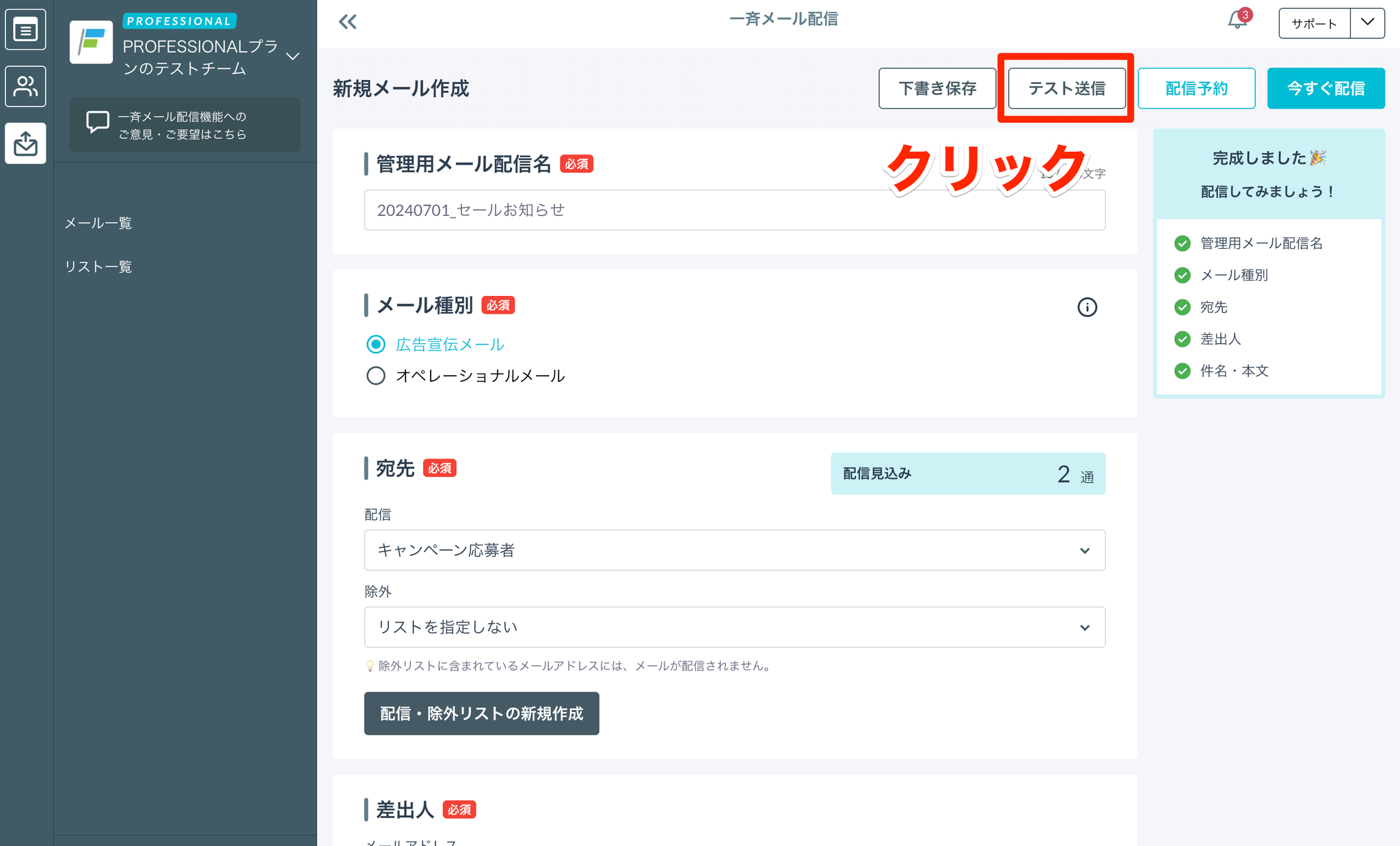The image size is (1400, 846).
Task: Click the 管理用メール配信名 input field
Action: pos(734,210)
